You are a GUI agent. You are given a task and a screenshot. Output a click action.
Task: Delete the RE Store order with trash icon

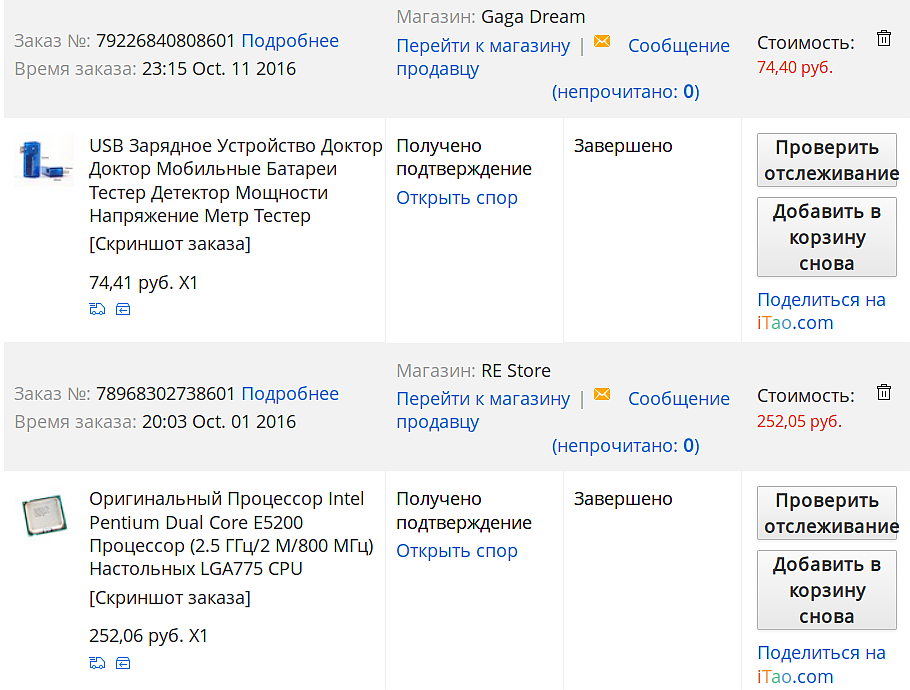pos(884,392)
